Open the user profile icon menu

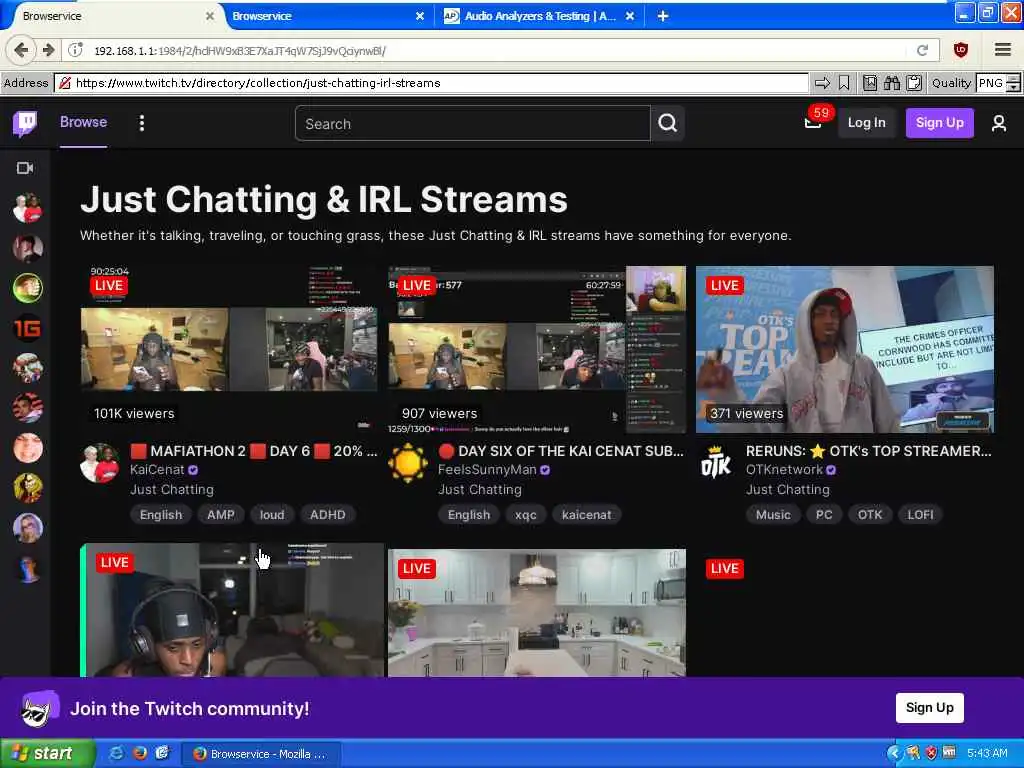pyautogui.click(x=999, y=123)
